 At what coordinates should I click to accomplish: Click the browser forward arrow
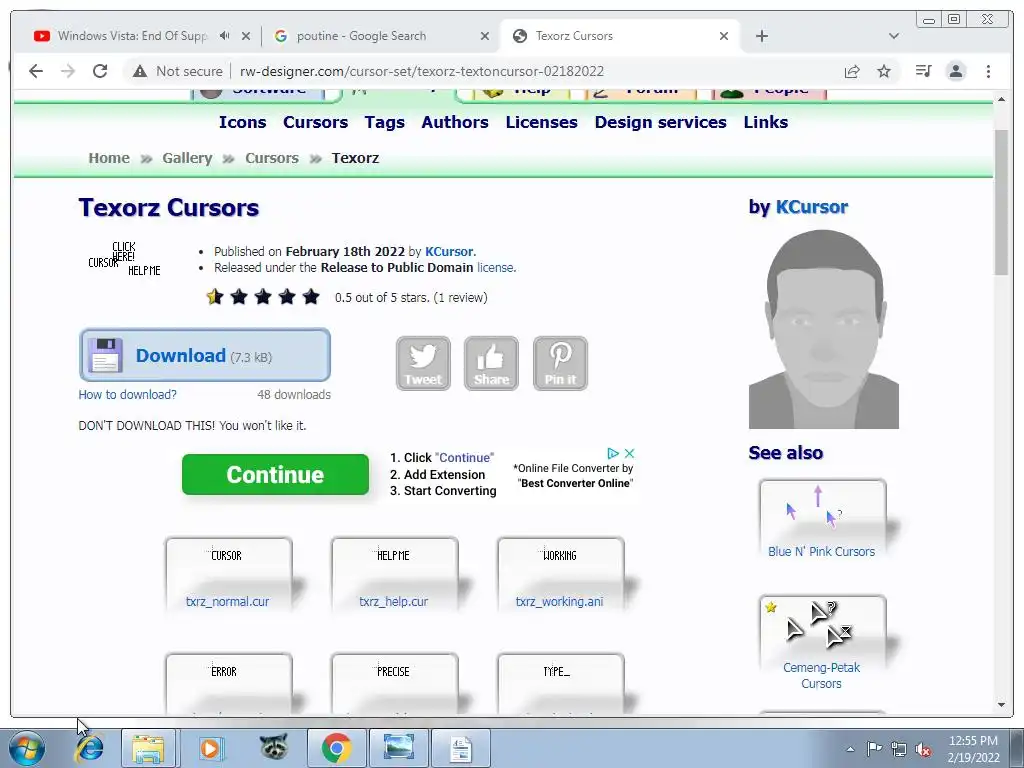pos(68,71)
